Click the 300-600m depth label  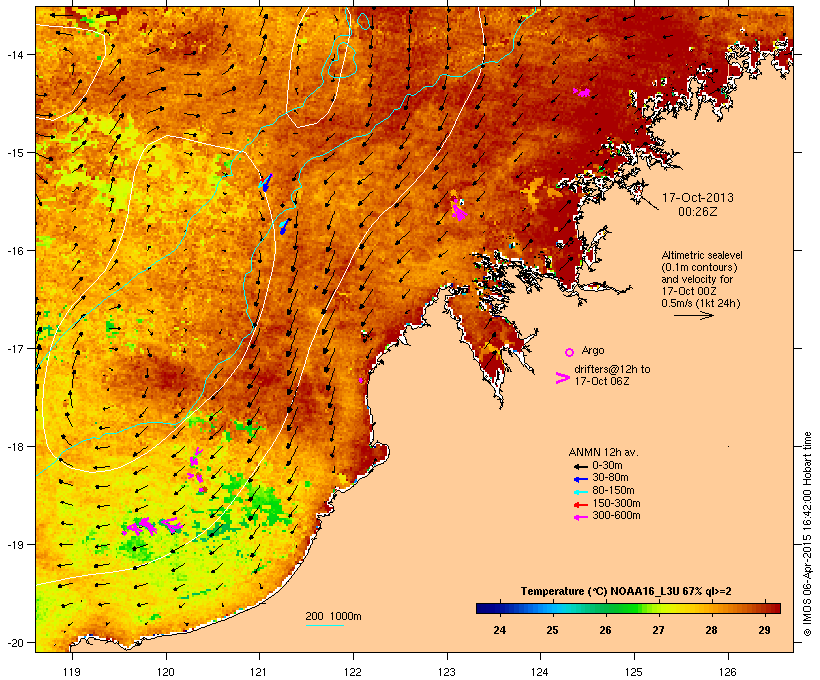(616, 516)
